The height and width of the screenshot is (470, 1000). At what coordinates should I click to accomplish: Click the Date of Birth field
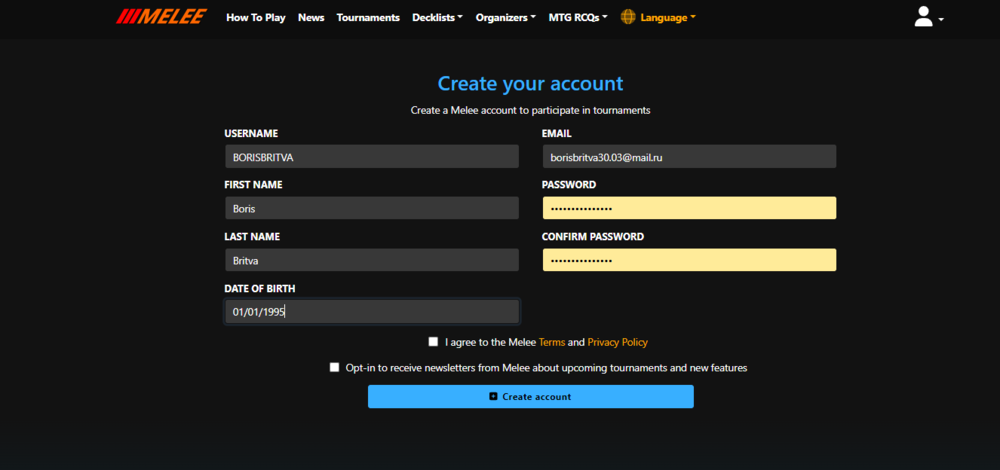coord(371,312)
